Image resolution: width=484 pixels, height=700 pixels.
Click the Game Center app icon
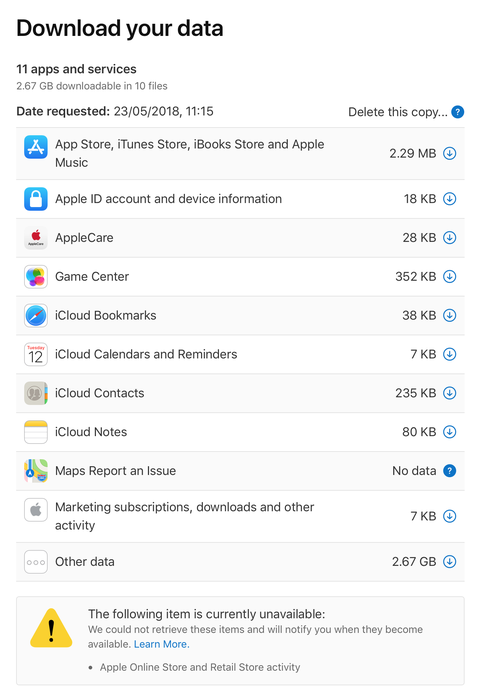coord(36,277)
